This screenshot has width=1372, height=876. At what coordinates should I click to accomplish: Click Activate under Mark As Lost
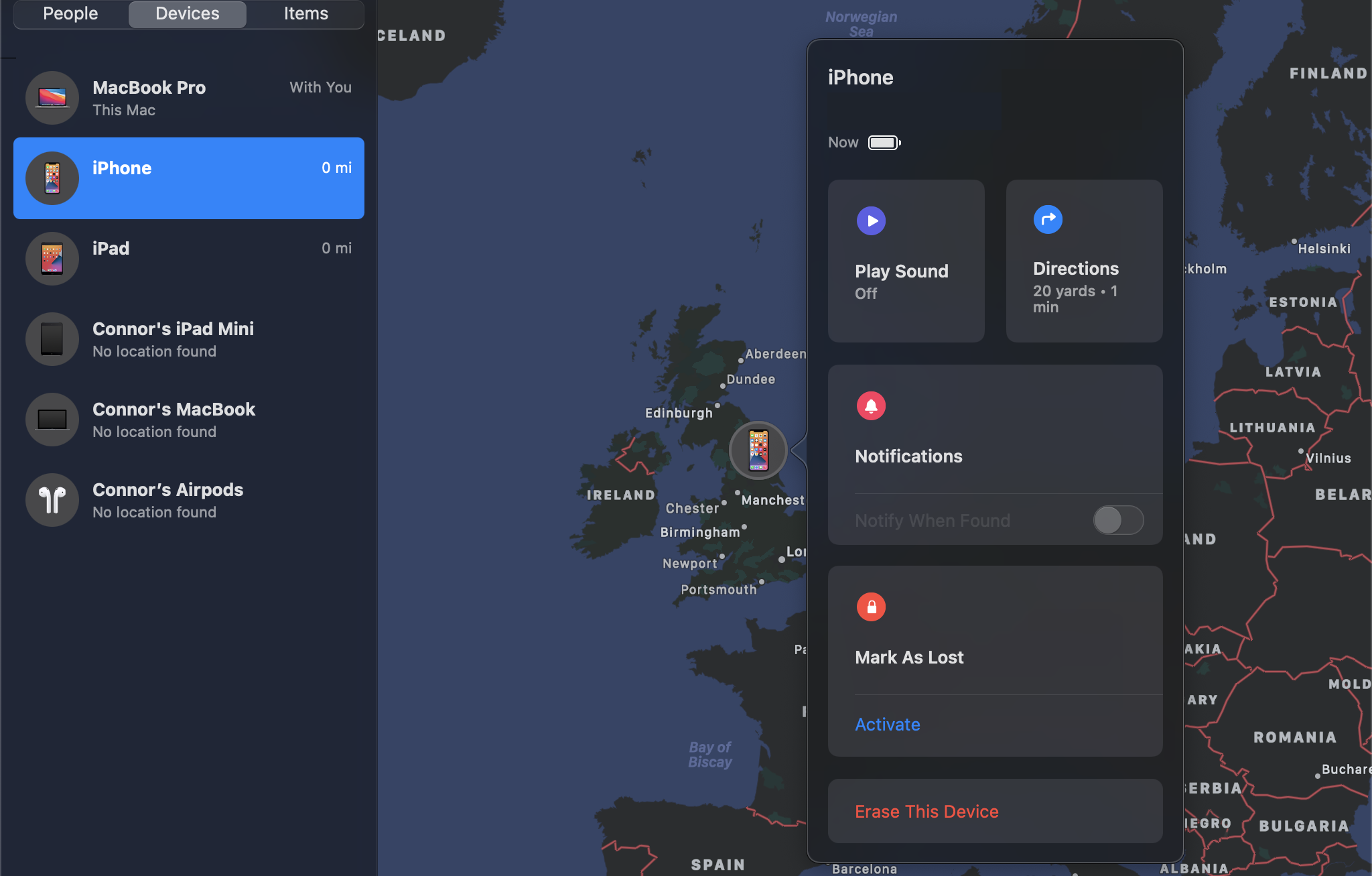(x=887, y=724)
